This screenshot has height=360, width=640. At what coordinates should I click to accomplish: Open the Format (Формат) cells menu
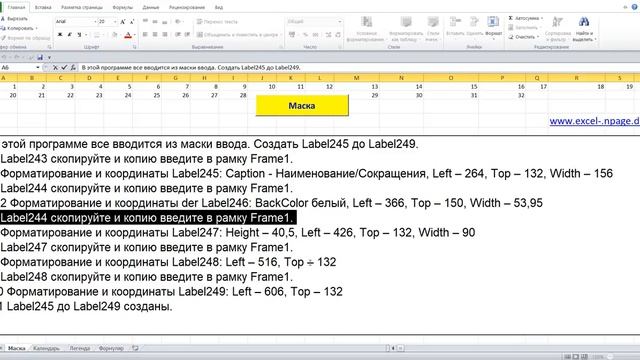(493, 28)
